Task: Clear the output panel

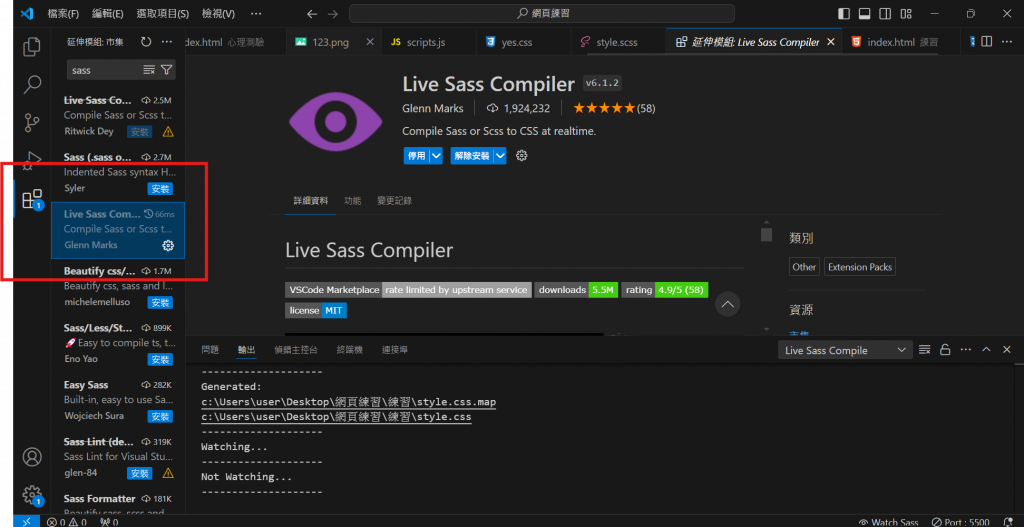Action: [924, 350]
